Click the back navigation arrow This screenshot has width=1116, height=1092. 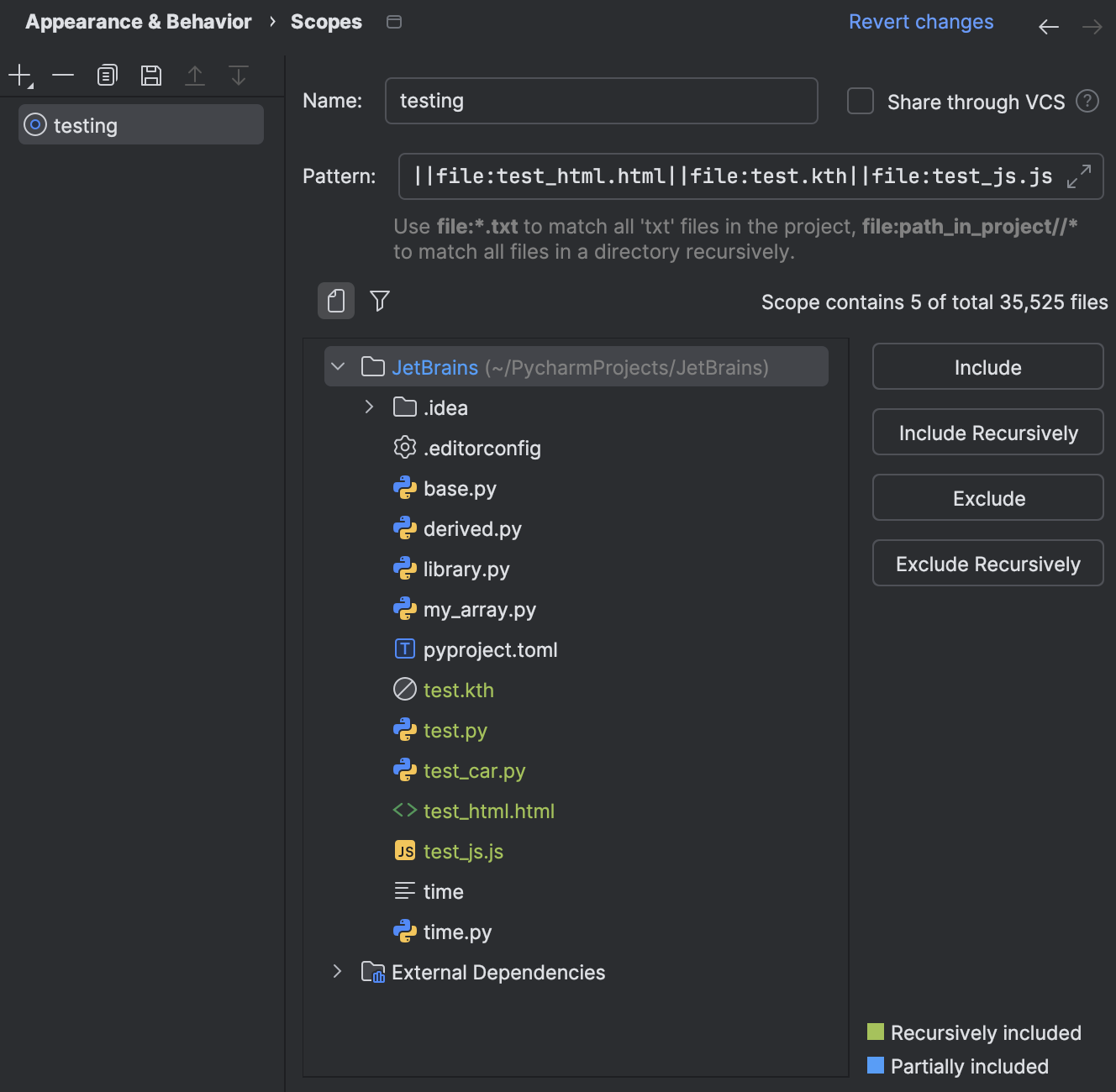click(1048, 26)
